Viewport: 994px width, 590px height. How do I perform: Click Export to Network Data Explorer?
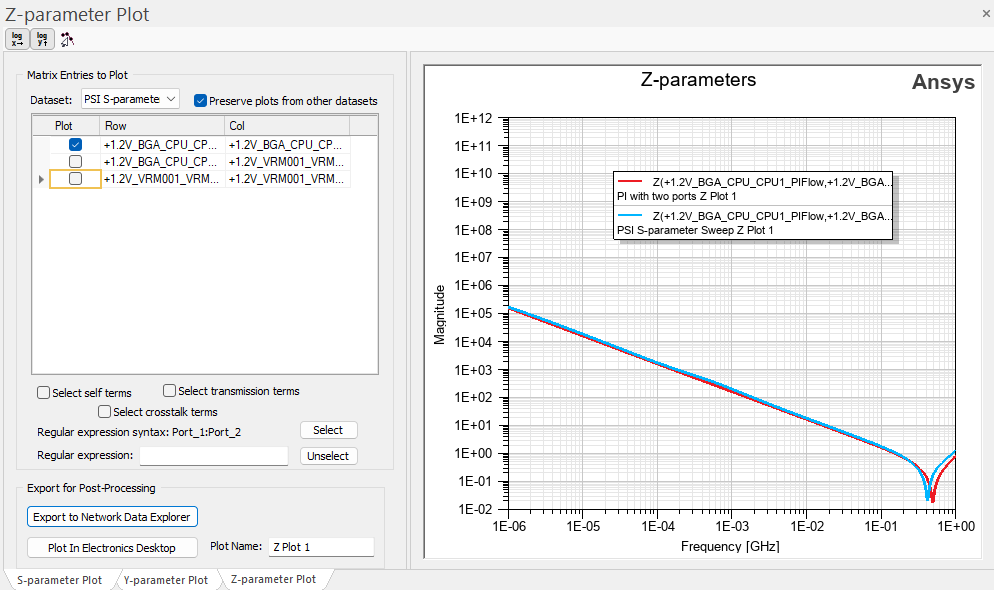coord(113,517)
